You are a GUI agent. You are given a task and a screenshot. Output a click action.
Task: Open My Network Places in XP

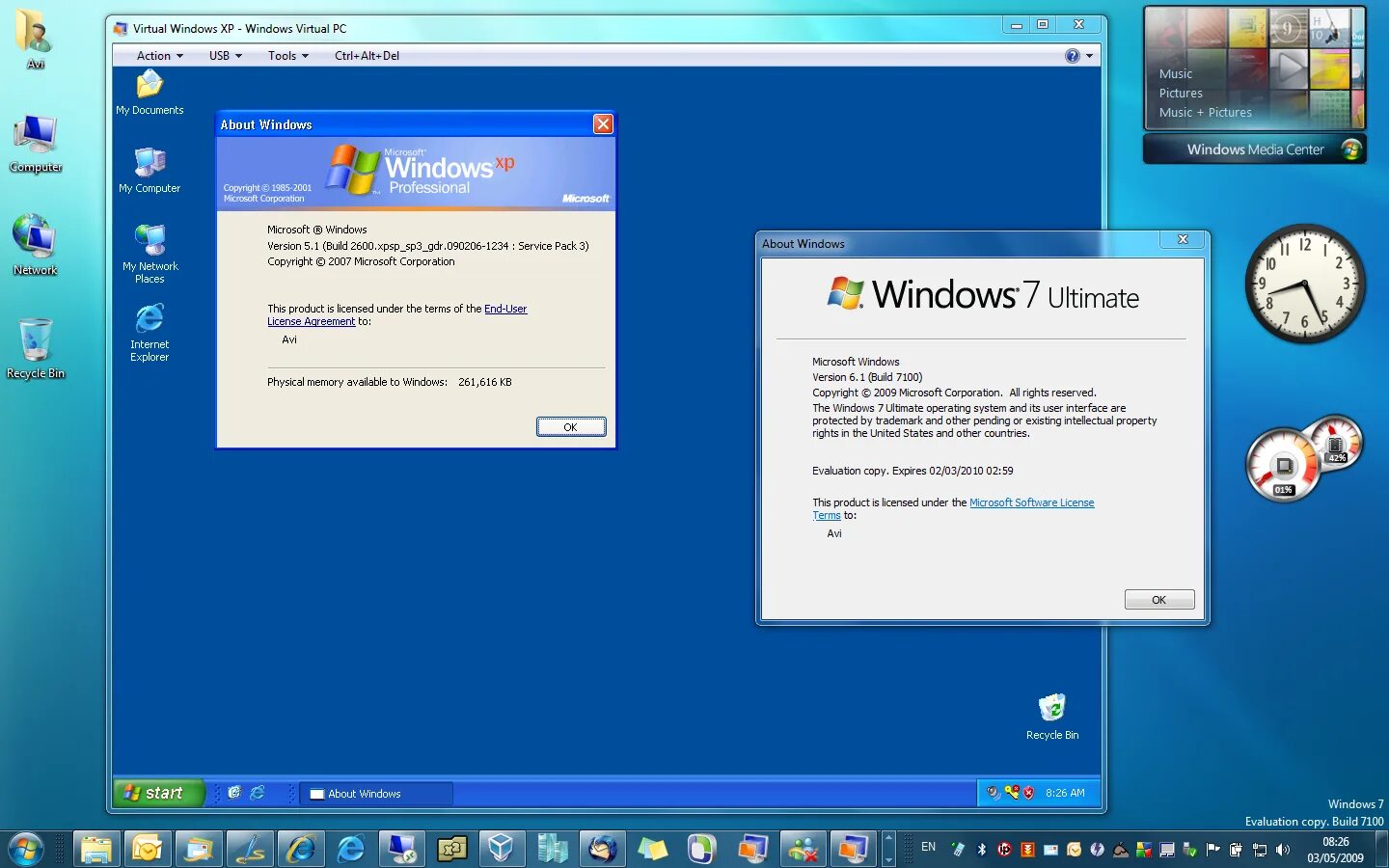click(150, 254)
